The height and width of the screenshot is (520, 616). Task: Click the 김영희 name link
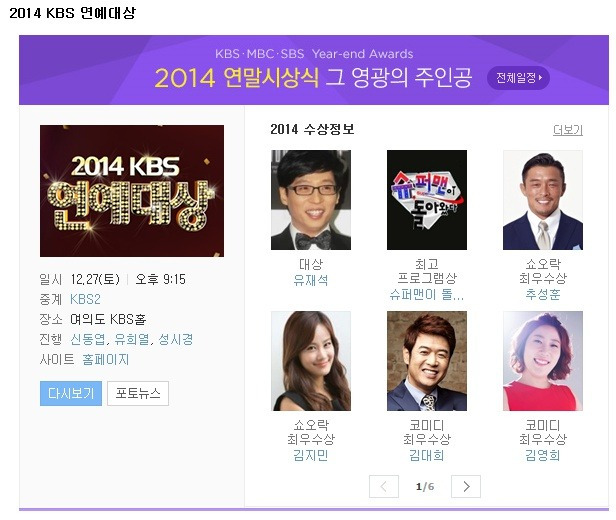pos(543,456)
